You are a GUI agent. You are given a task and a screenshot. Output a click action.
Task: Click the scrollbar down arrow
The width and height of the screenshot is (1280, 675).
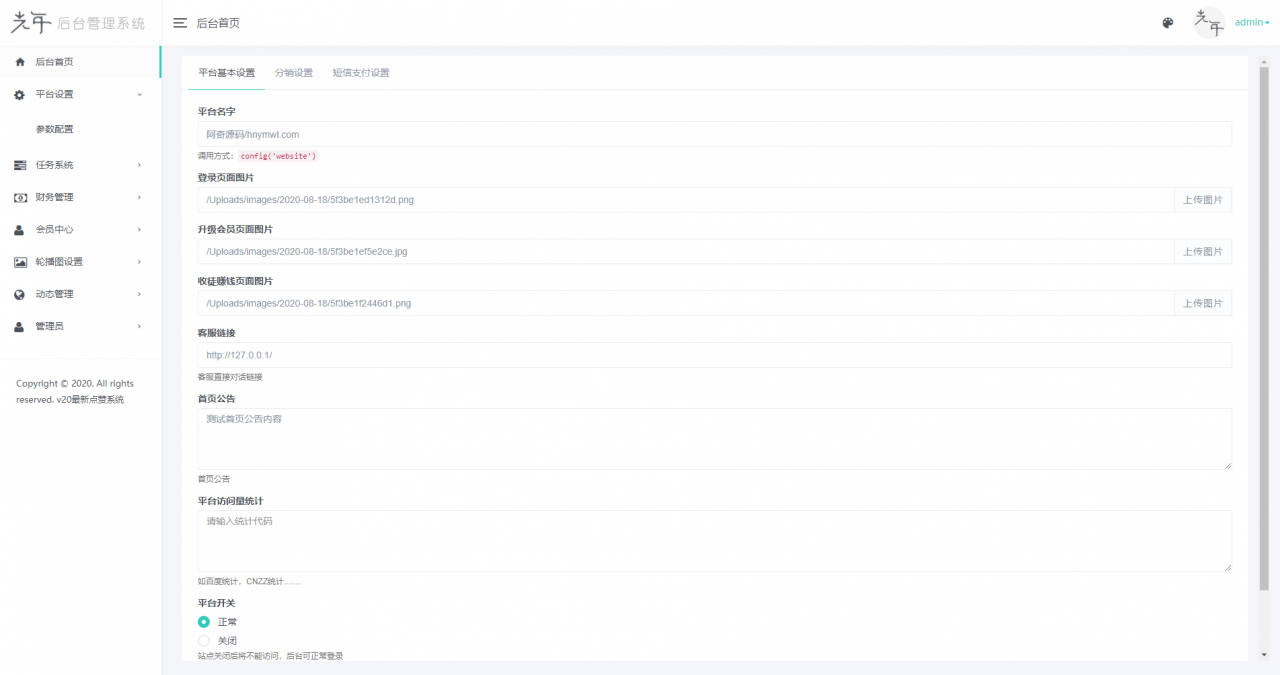1264,655
